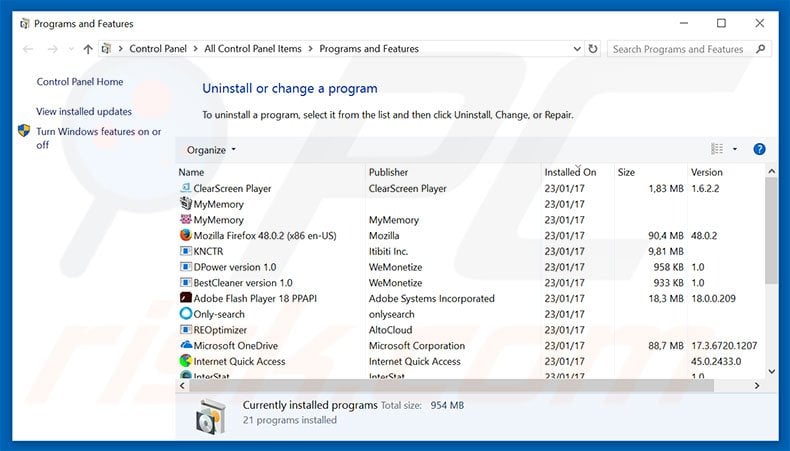Open View installed updates link
The width and height of the screenshot is (790, 451).
[84, 111]
